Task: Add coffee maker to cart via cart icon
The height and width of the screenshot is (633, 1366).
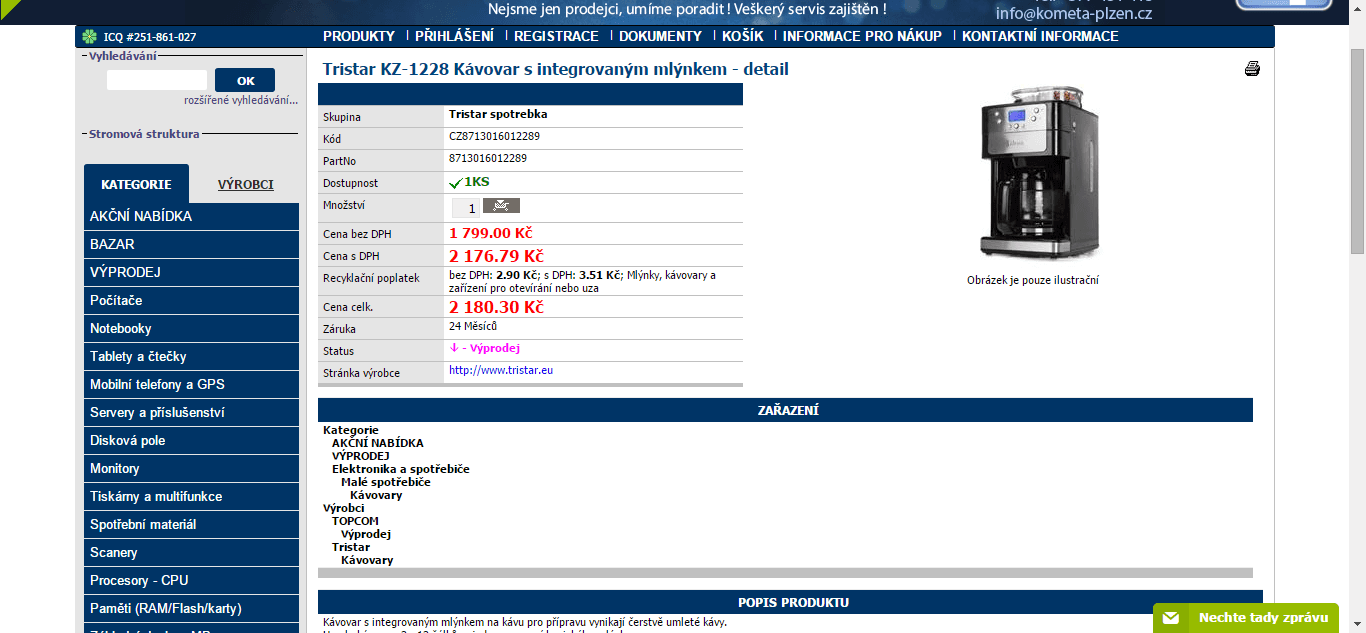Action: (501, 206)
